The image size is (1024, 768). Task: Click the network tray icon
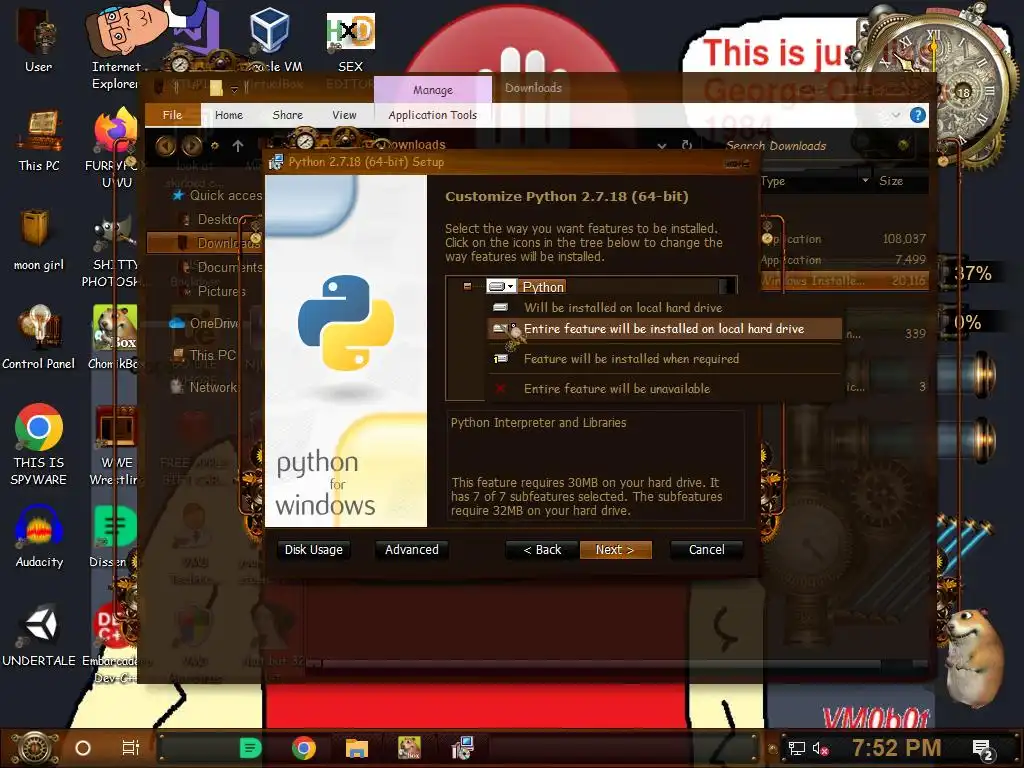797,748
